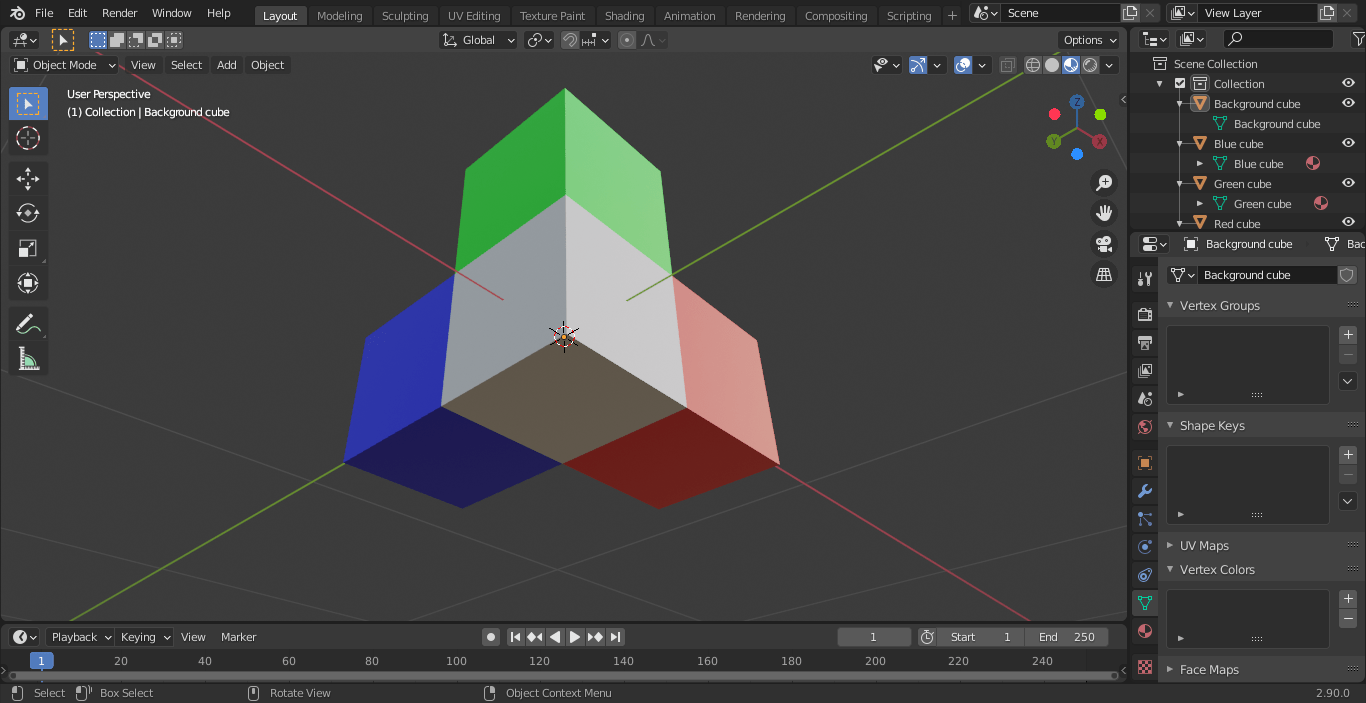Open the Output properties tab
Screen dimensions: 1366x703
tap(1145, 343)
